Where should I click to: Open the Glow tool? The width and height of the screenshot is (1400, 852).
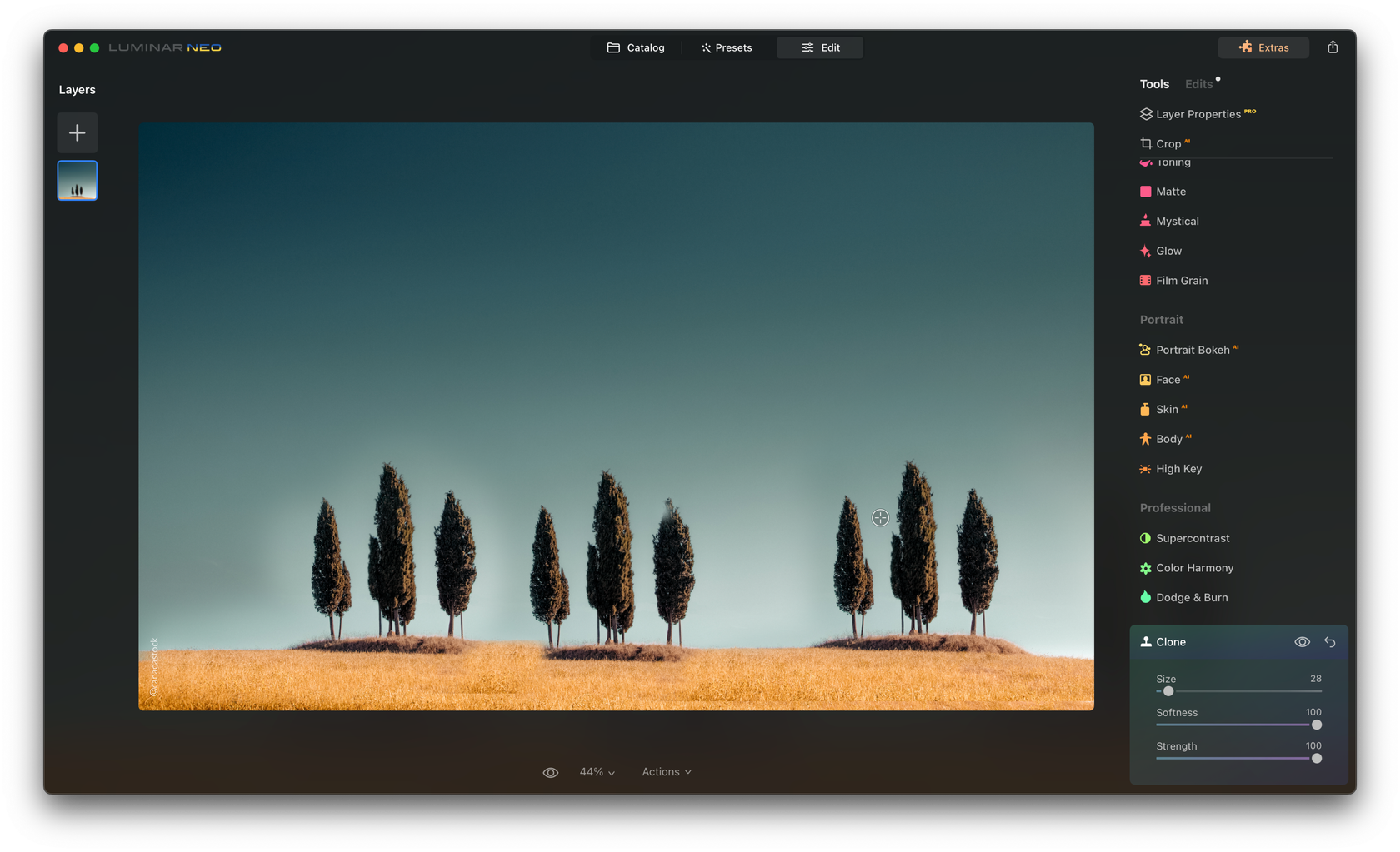[x=1167, y=251]
